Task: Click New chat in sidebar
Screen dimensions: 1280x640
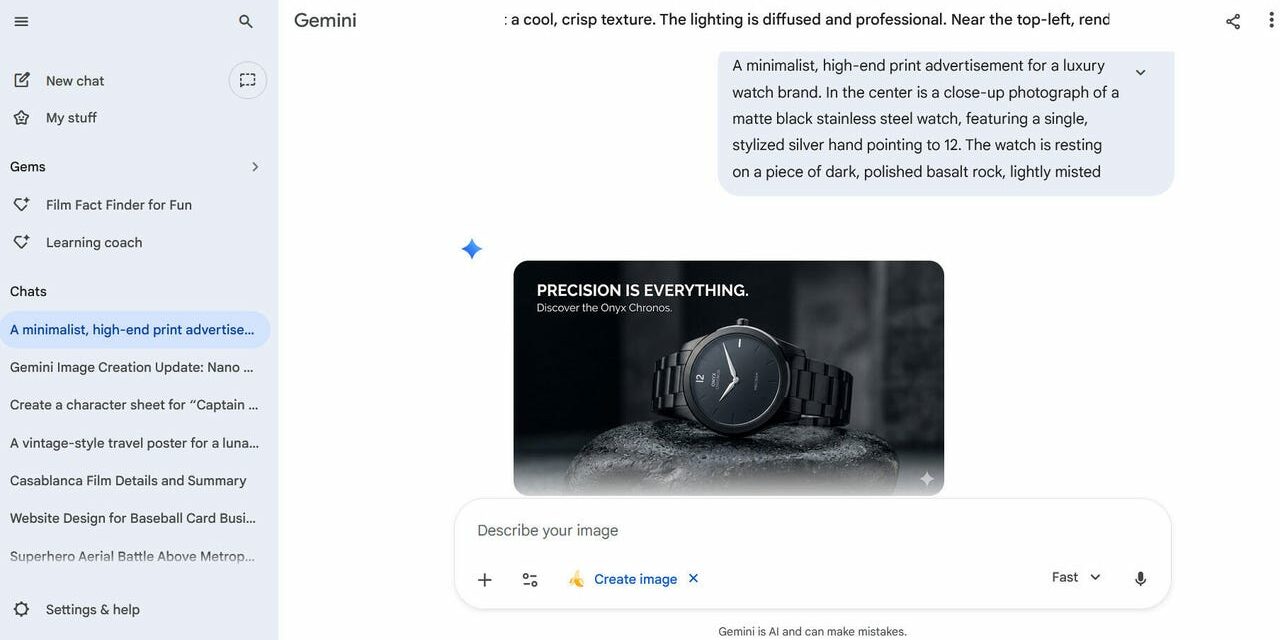Action: tap(75, 81)
